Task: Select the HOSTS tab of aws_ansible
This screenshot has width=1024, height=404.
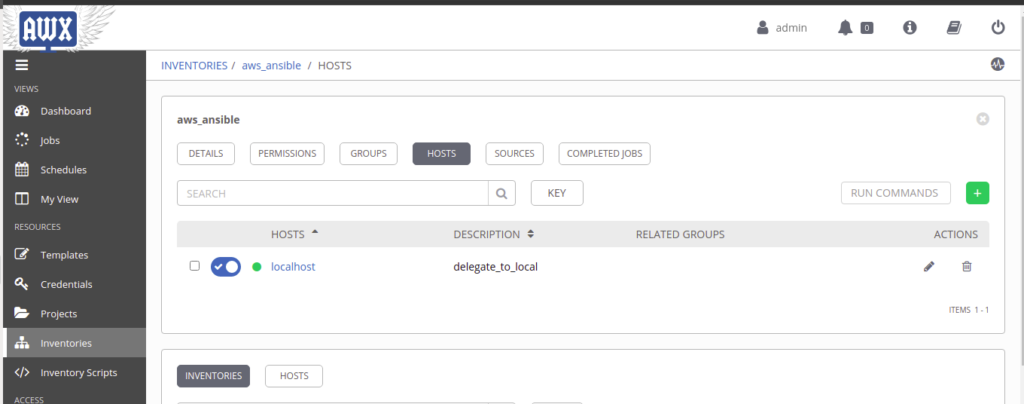Action: (441, 153)
